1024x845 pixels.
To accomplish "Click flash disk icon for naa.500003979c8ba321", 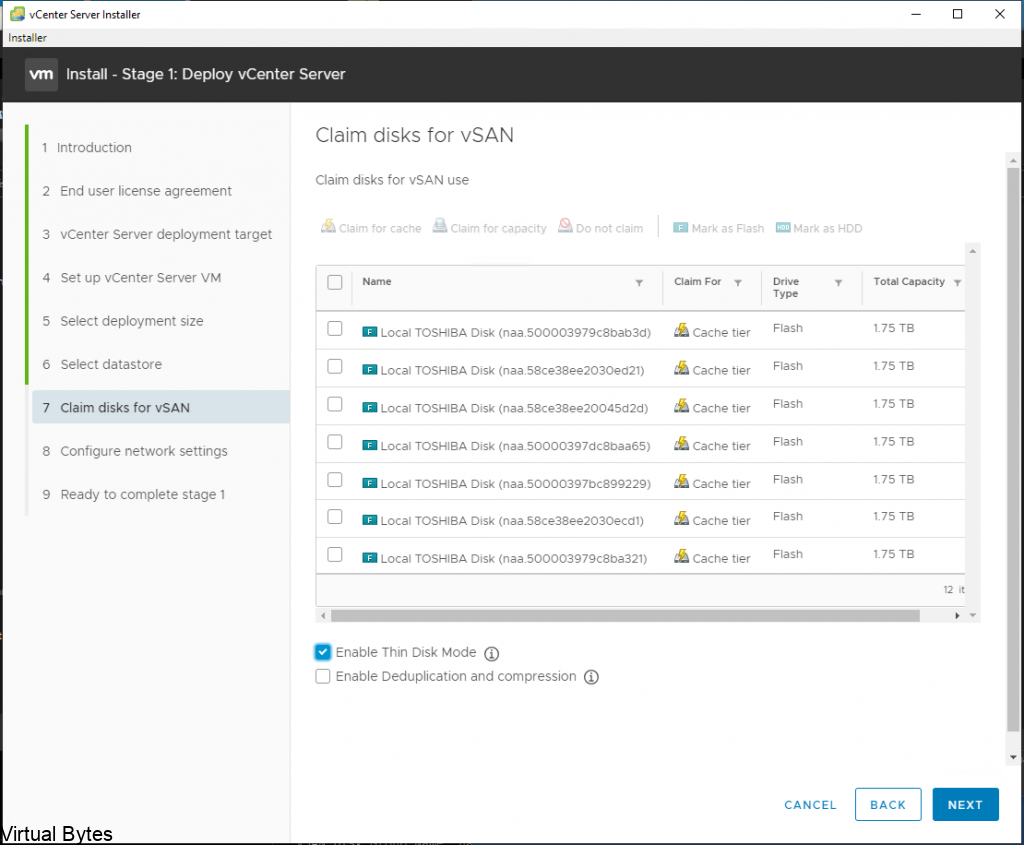I will click(x=370, y=558).
